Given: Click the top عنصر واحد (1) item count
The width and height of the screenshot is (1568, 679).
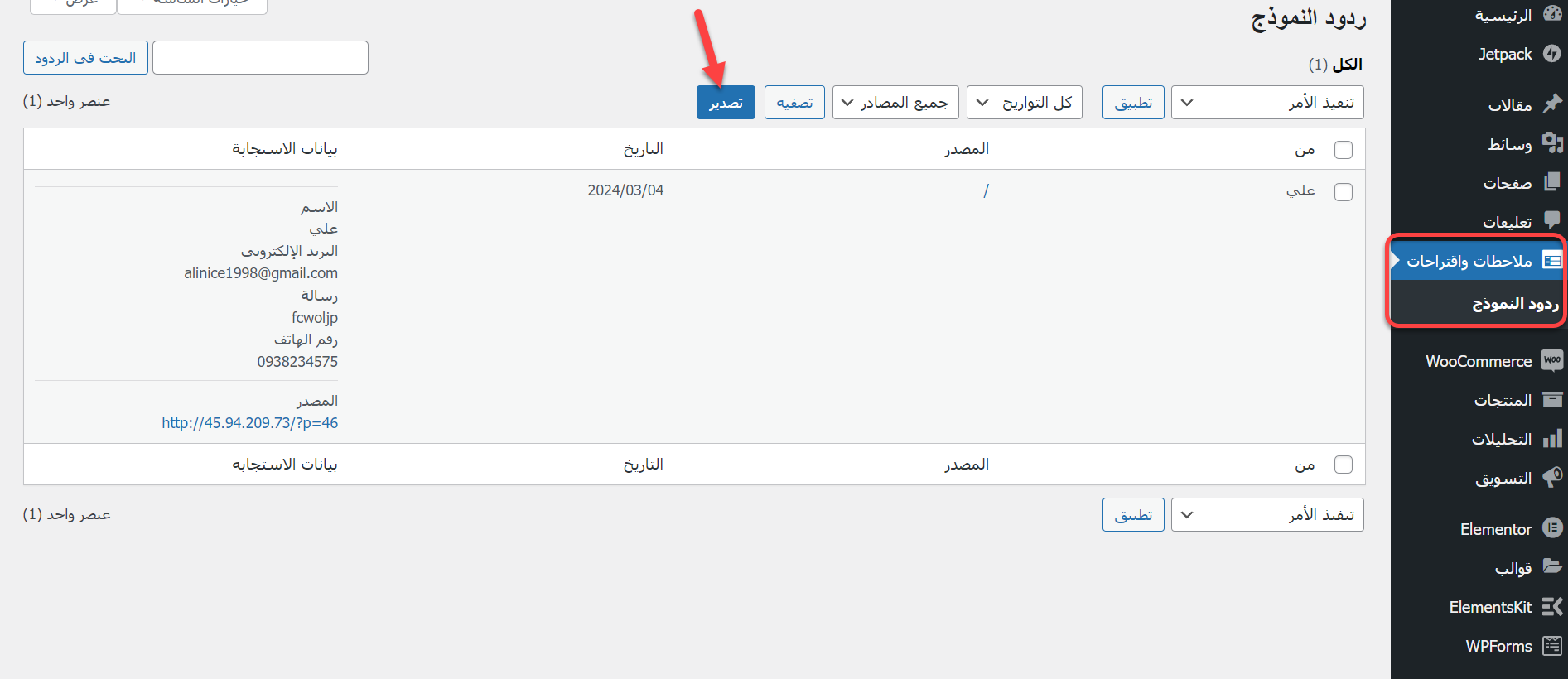Looking at the screenshot, I should 67,101.
